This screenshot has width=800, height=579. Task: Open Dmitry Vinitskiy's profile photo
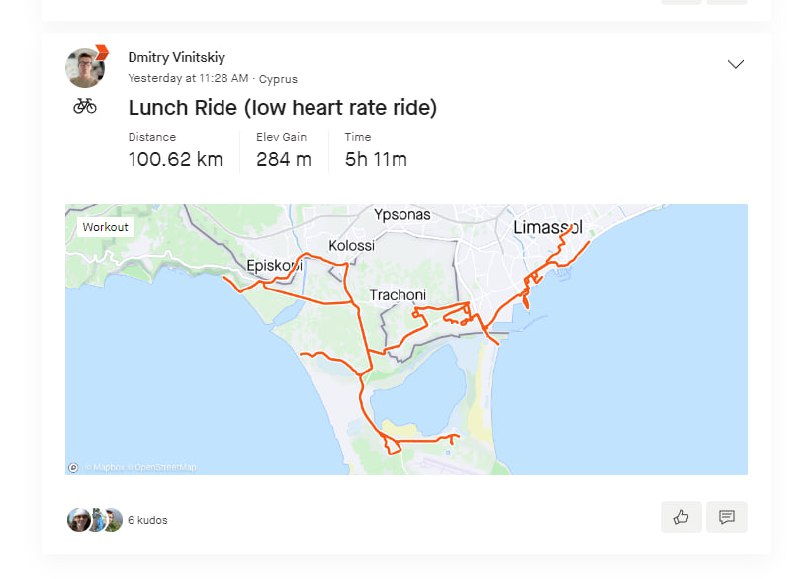[x=84, y=67]
